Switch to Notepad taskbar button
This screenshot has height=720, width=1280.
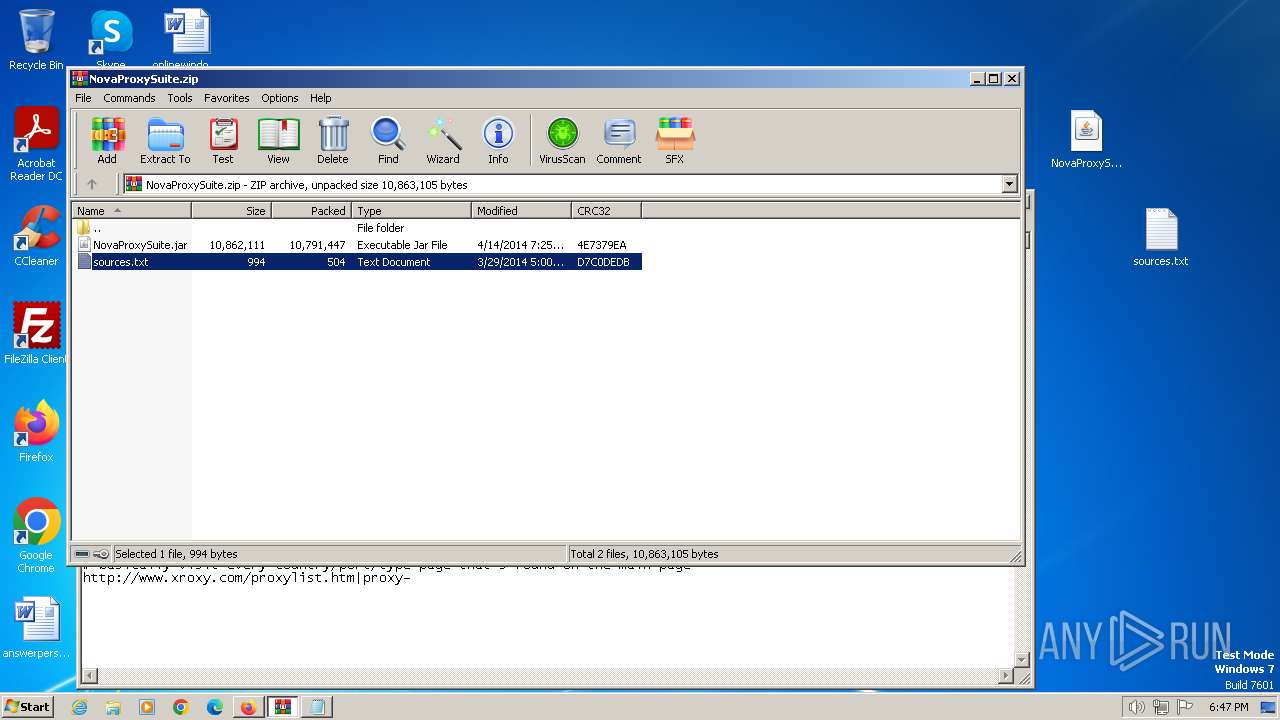coord(317,707)
